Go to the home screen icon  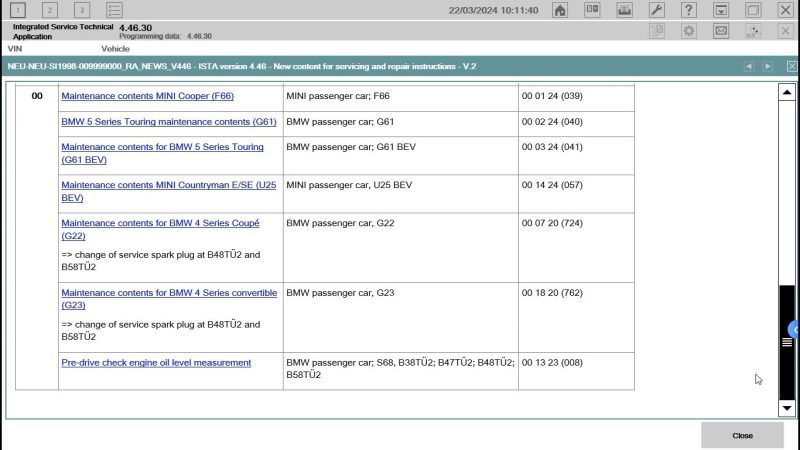coord(560,10)
